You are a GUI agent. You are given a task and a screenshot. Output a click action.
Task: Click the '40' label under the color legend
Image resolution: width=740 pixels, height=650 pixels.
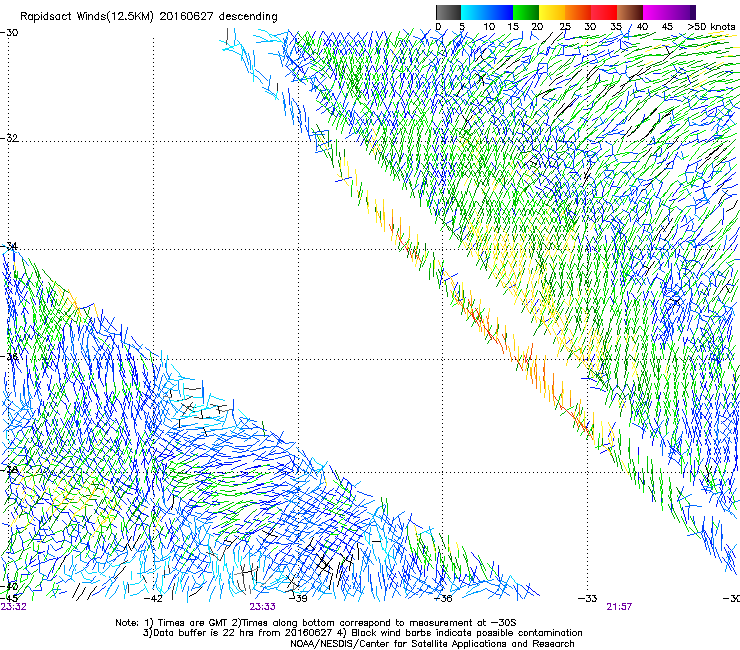click(642, 27)
